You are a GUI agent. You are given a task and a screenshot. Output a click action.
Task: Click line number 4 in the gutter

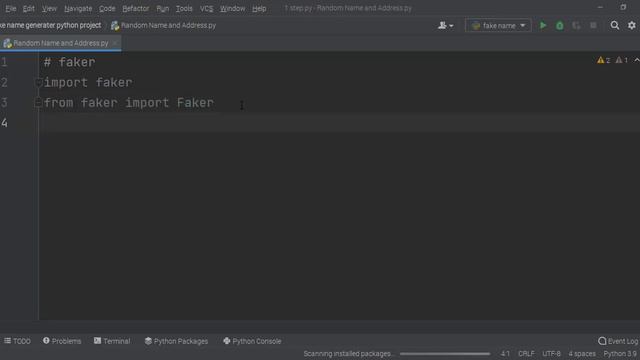coord(4,122)
